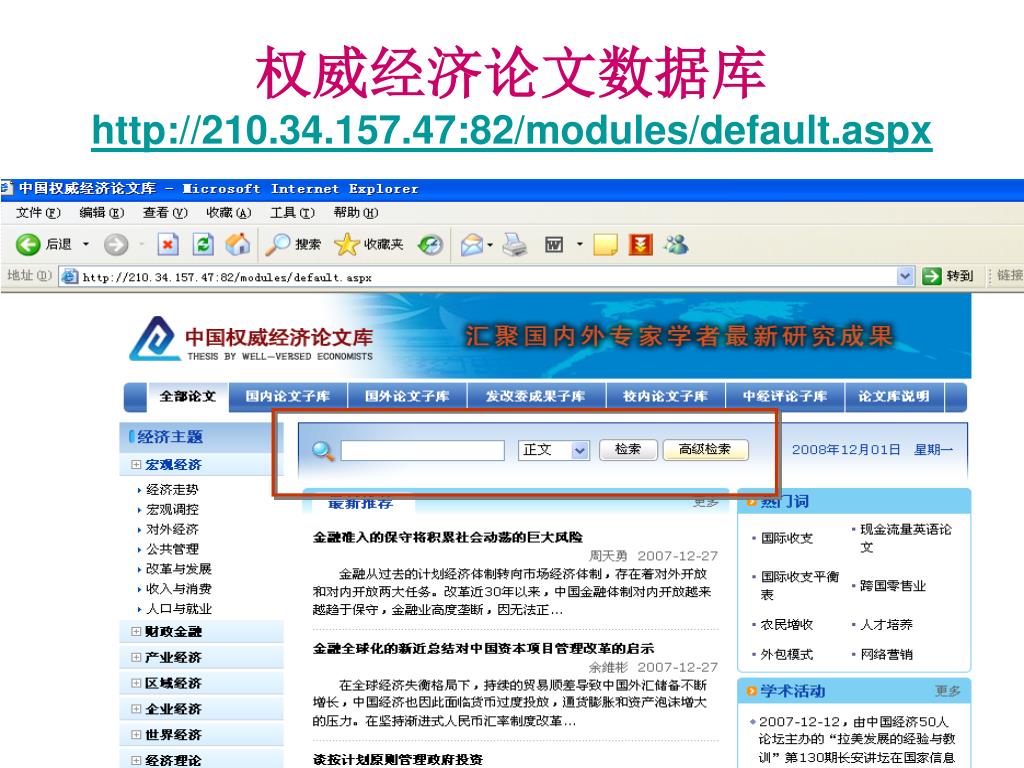Open 人口与就业 topic link
This screenshot has height=768, width=1024.
[x=178, y=609]
